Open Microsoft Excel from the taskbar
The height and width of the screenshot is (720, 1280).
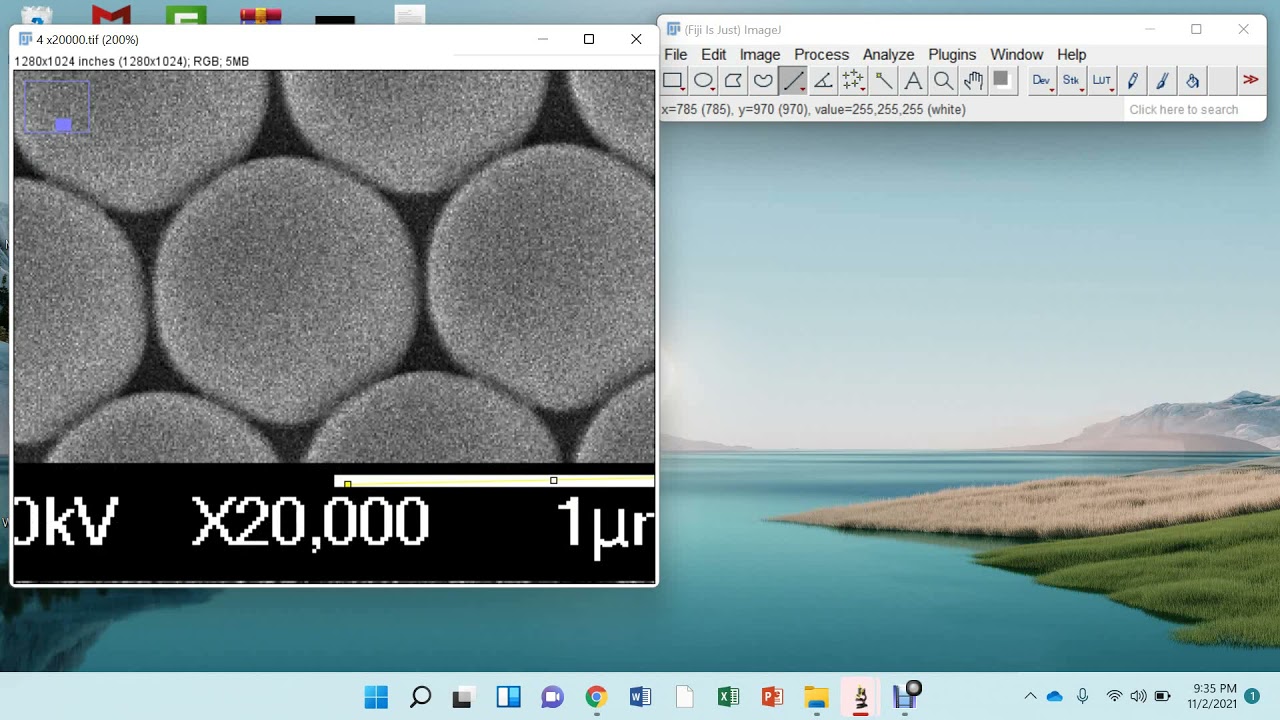728,697
